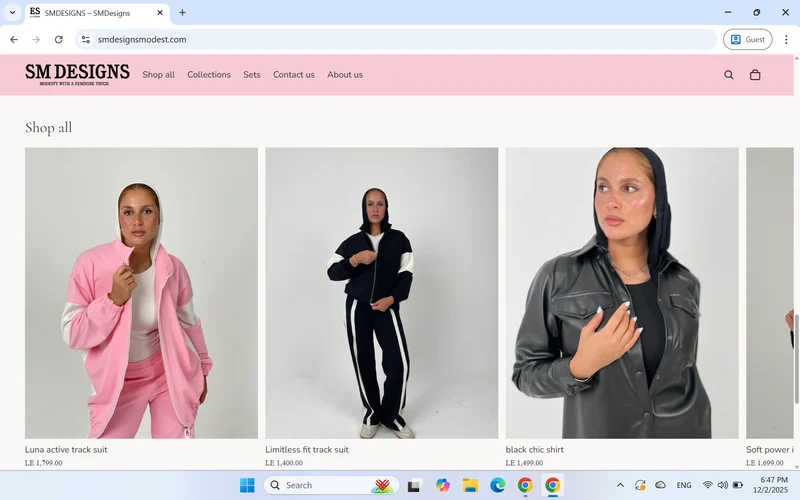Viewport: 800px width, 500px height.
Task: Open the shopping bag cart icon
Action: click(755, 75)
